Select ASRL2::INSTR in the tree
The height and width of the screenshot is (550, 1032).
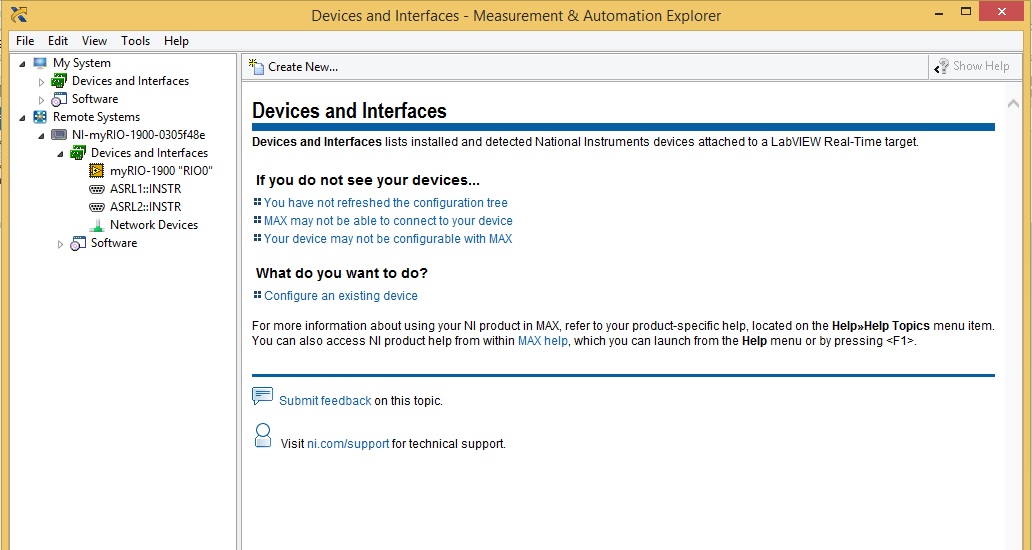point(145,207)
